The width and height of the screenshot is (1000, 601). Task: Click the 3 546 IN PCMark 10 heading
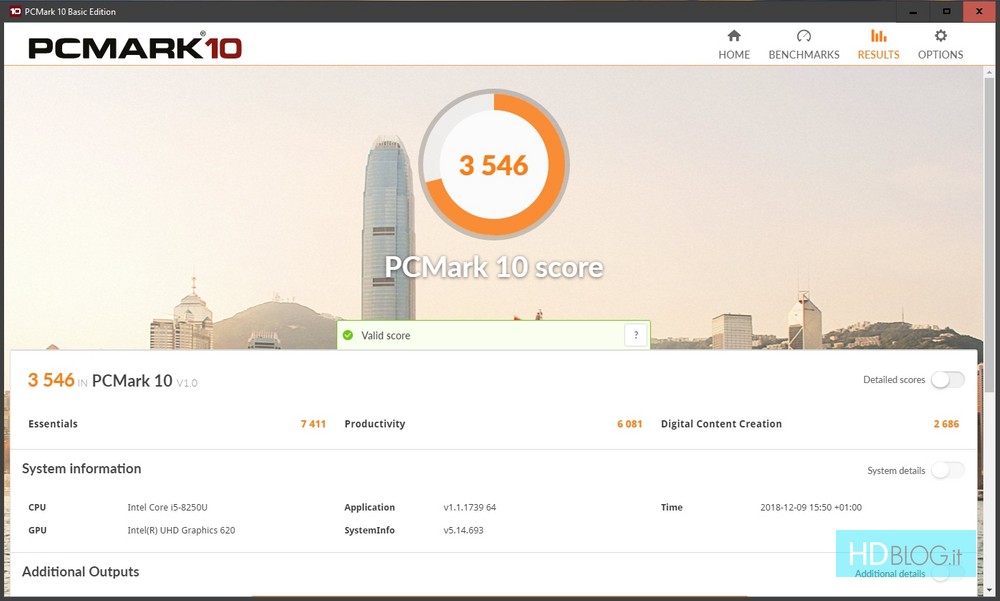[112, 380]
